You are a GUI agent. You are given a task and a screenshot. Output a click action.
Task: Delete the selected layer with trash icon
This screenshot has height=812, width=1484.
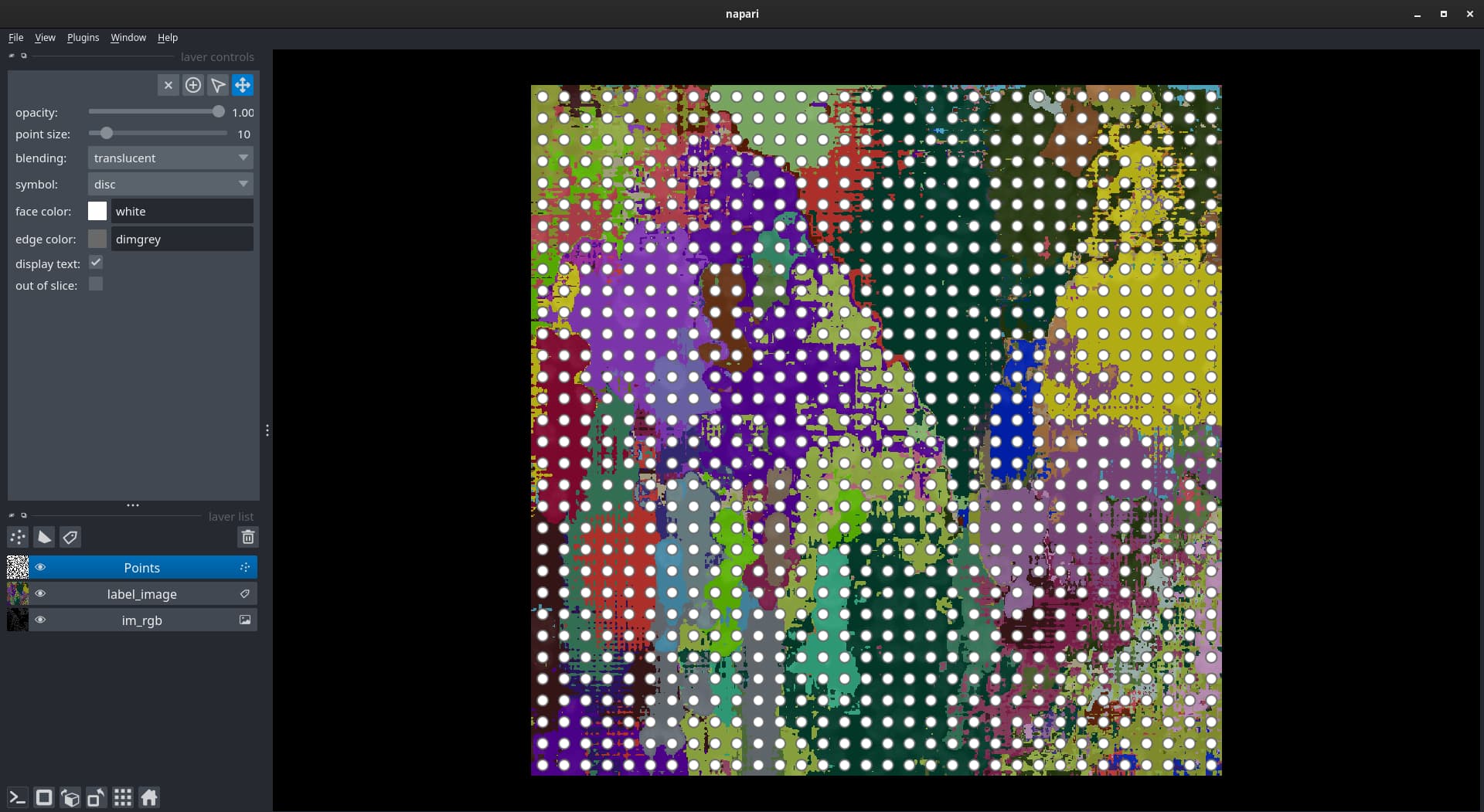[247, 537]
